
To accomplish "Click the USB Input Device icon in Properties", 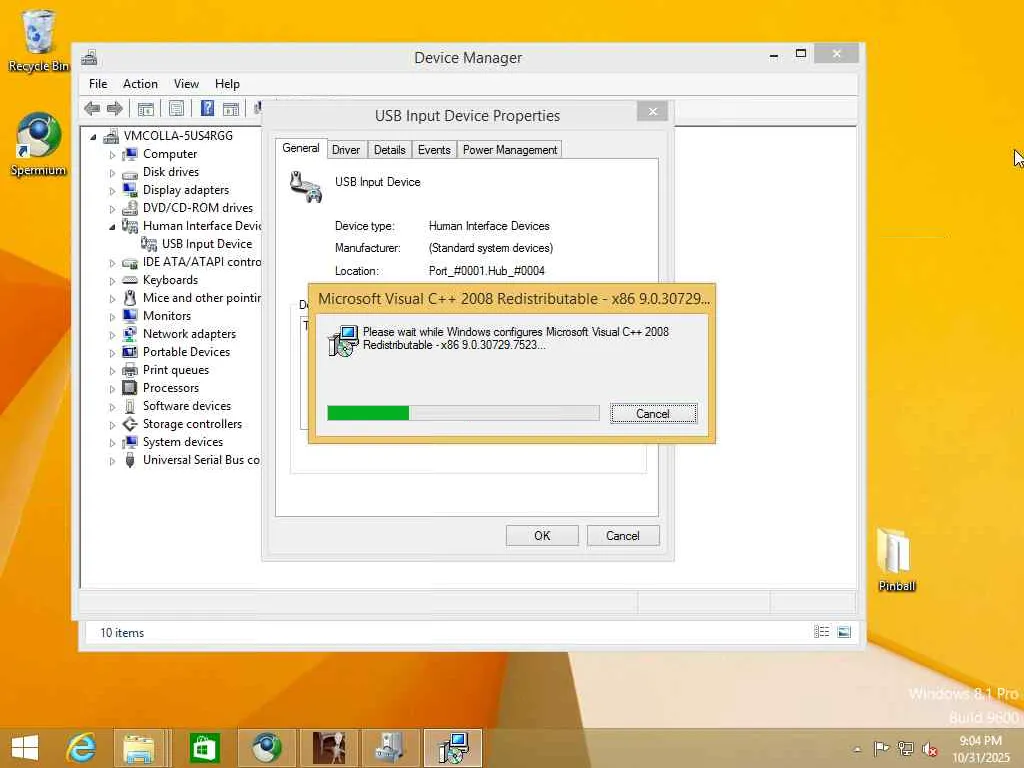I will click(306, 187).
